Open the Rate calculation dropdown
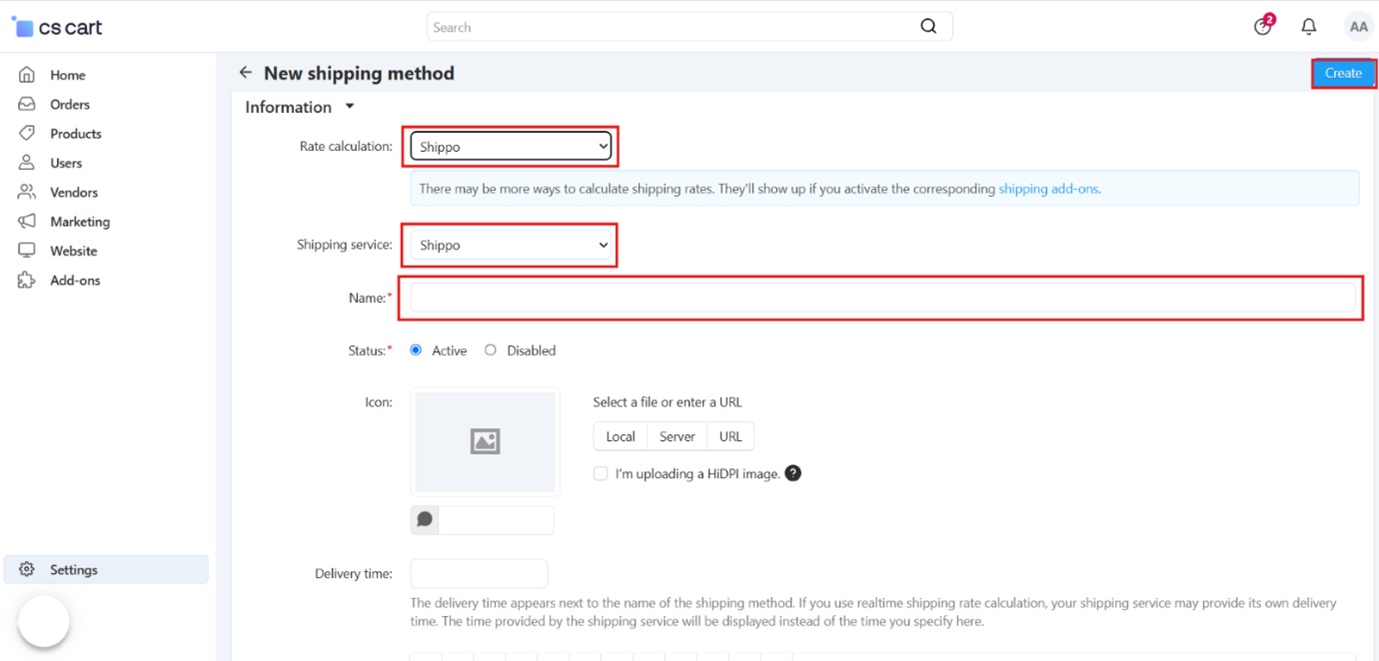 [x=511, y=147]
